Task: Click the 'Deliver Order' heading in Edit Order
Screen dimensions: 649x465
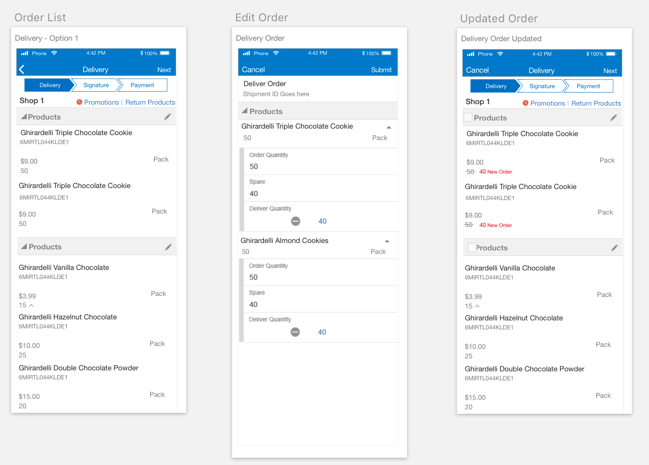Action: tap(264, 84)
